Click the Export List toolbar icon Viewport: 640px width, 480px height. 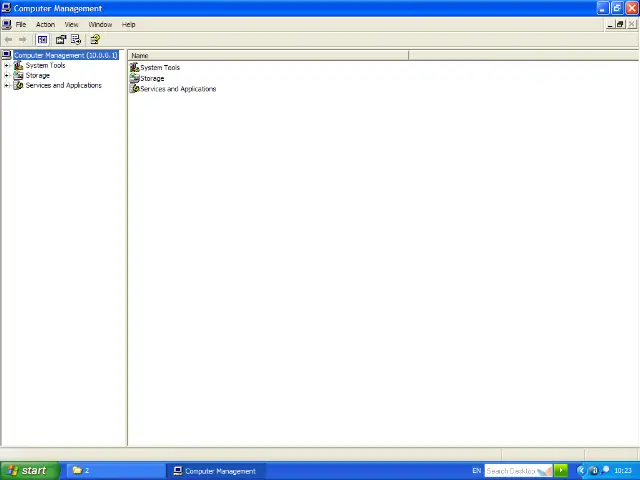tap(76, 40)
